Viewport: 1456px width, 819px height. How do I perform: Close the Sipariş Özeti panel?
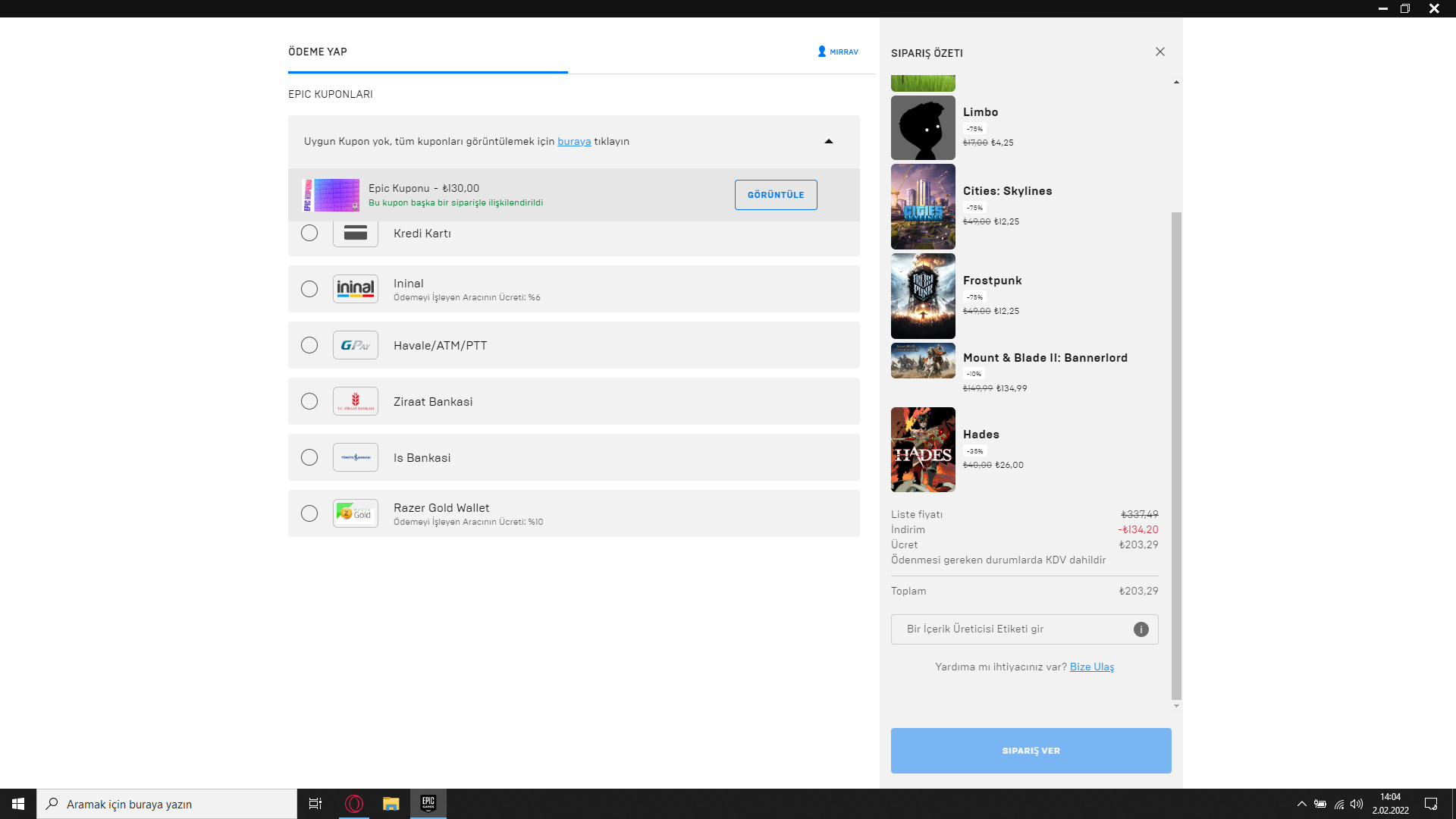coord(1160,52)
